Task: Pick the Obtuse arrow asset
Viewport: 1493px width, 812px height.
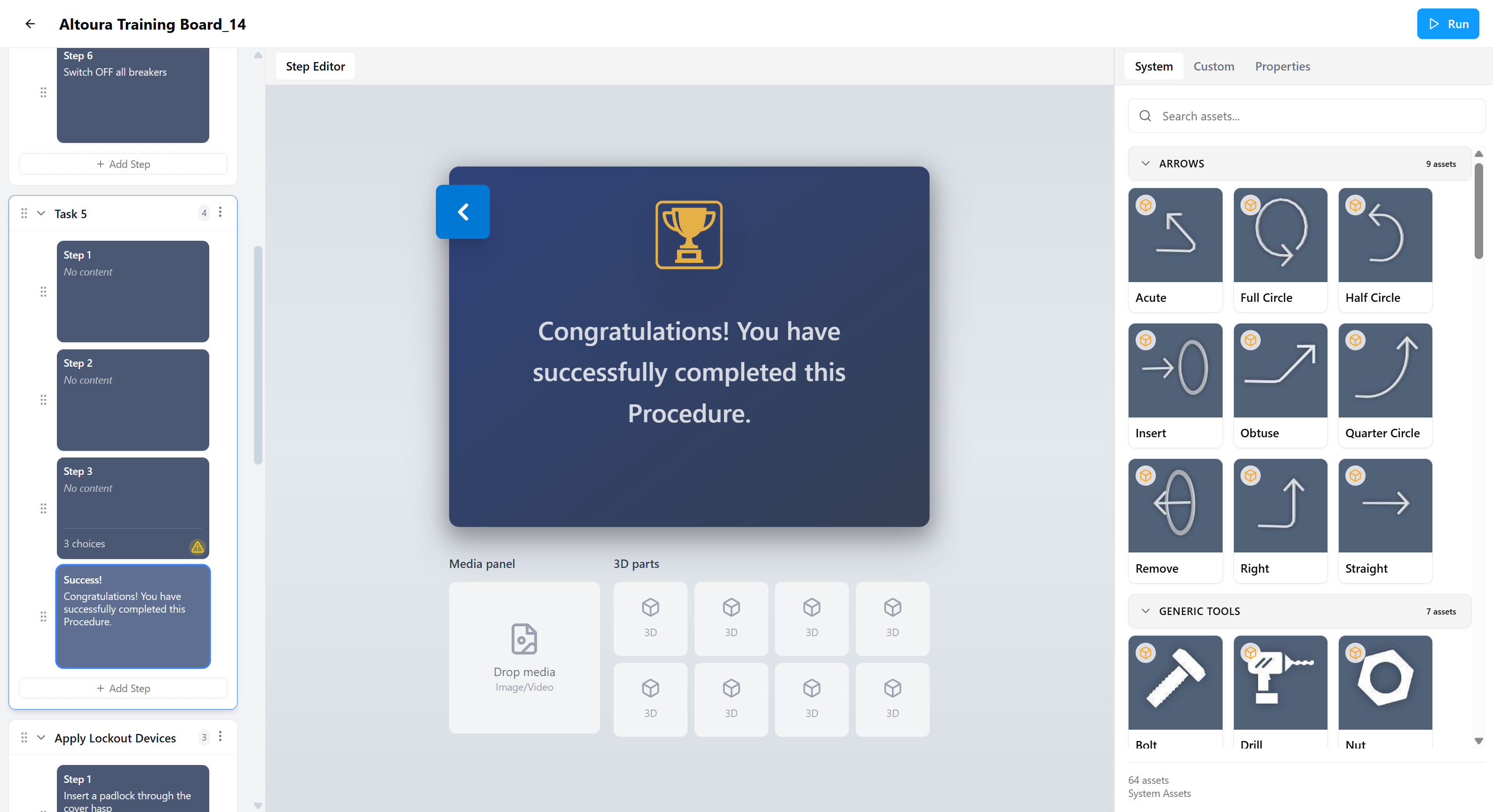Action: (x=1280, y=386)
